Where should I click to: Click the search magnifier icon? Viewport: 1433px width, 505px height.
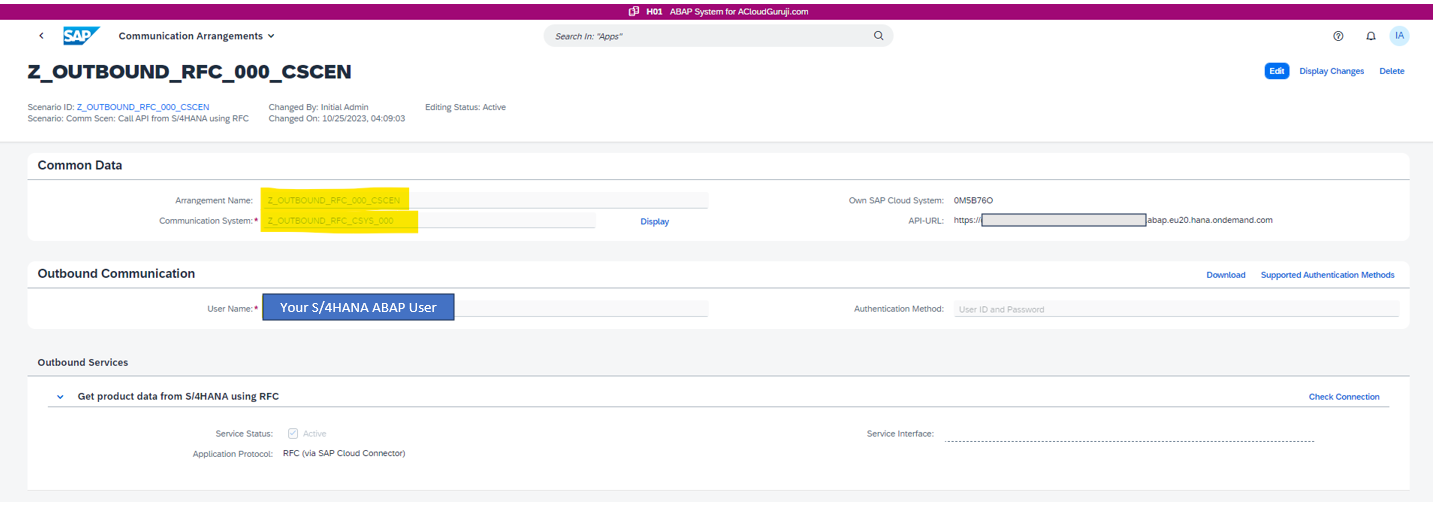tap(878, 36)
